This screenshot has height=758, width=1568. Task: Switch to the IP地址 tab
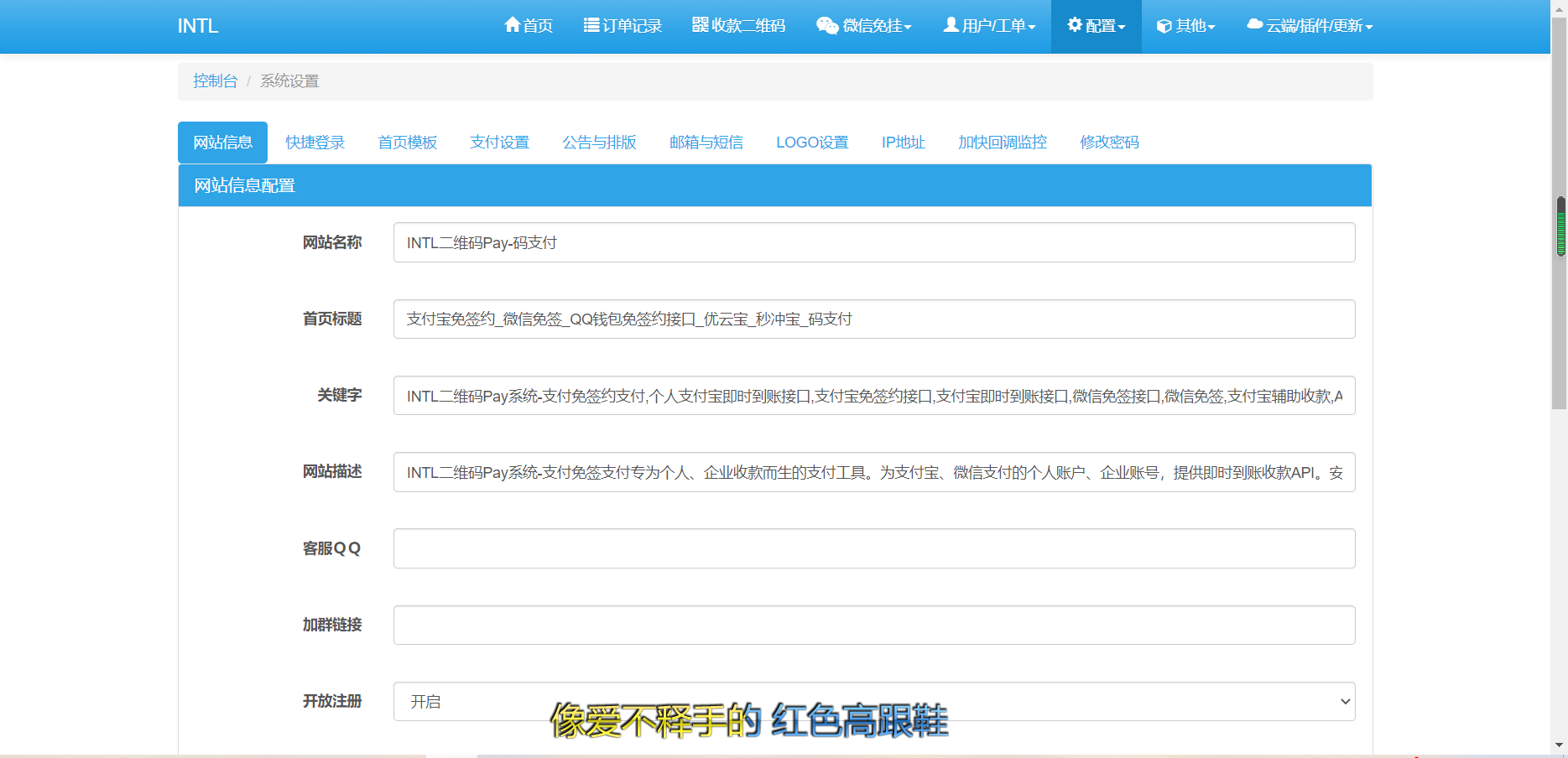click(903, 143)
